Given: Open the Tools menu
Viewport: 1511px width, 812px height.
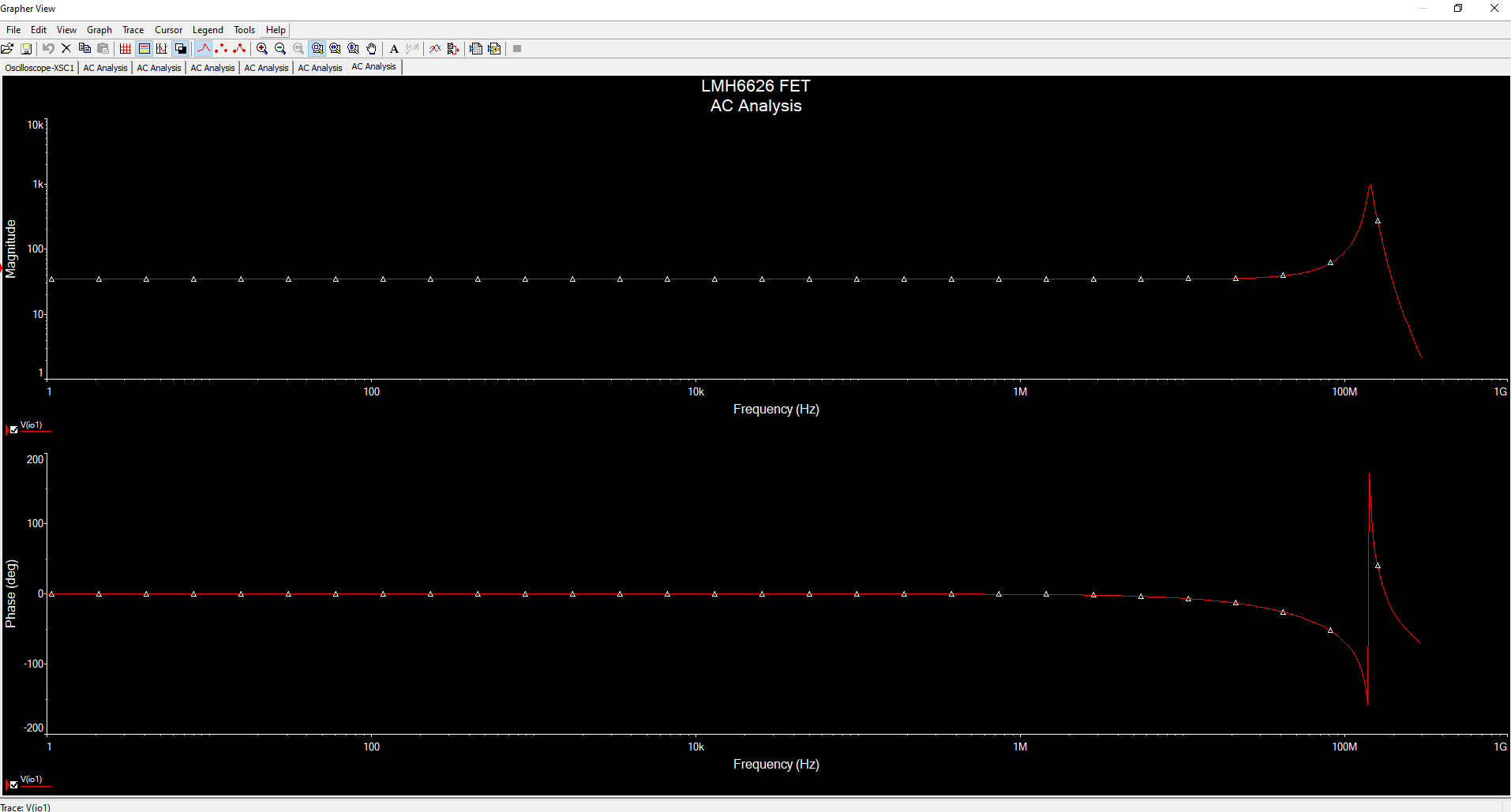Looking at the screenshot, I should tap(245, 30).
